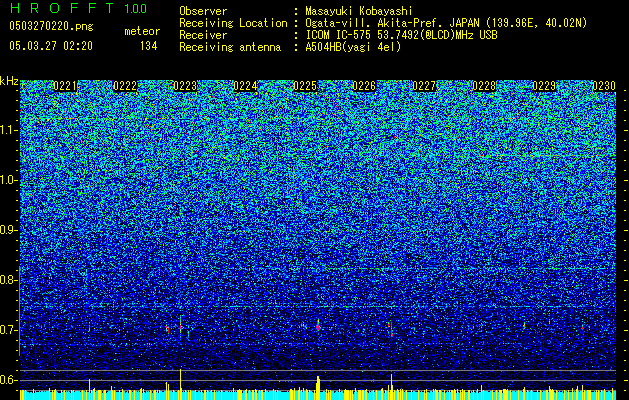Screen dimensions: 629x400
Task: Click the 0.6 kHz axis label
Action: tap(7, 380)
